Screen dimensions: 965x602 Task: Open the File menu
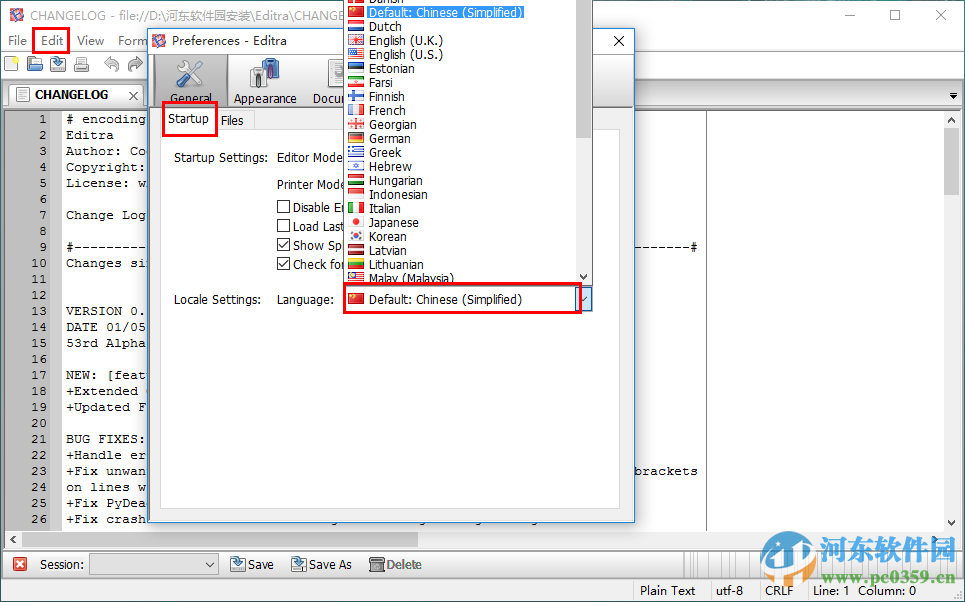click(x=17, y=41)
